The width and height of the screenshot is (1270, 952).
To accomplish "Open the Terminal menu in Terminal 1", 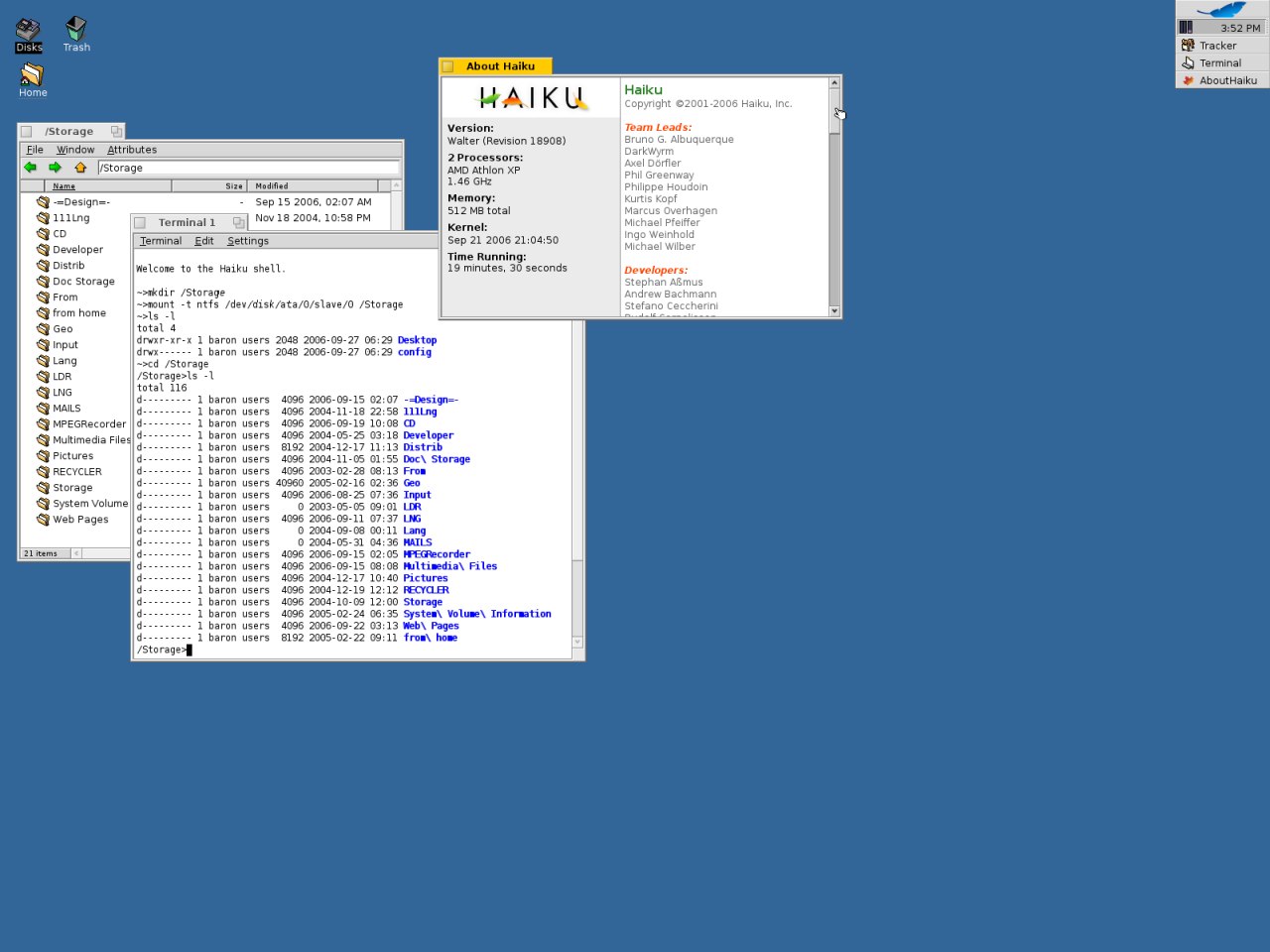I will (161, 241).
